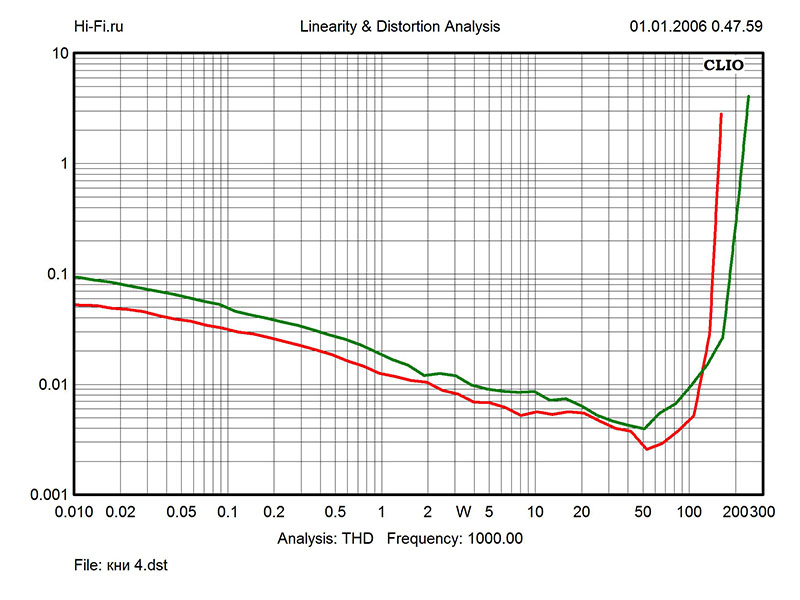This screenshot has height=600, width=800.
Task: Click the 200 label on the horizontal axis
Action: [734, 512]
